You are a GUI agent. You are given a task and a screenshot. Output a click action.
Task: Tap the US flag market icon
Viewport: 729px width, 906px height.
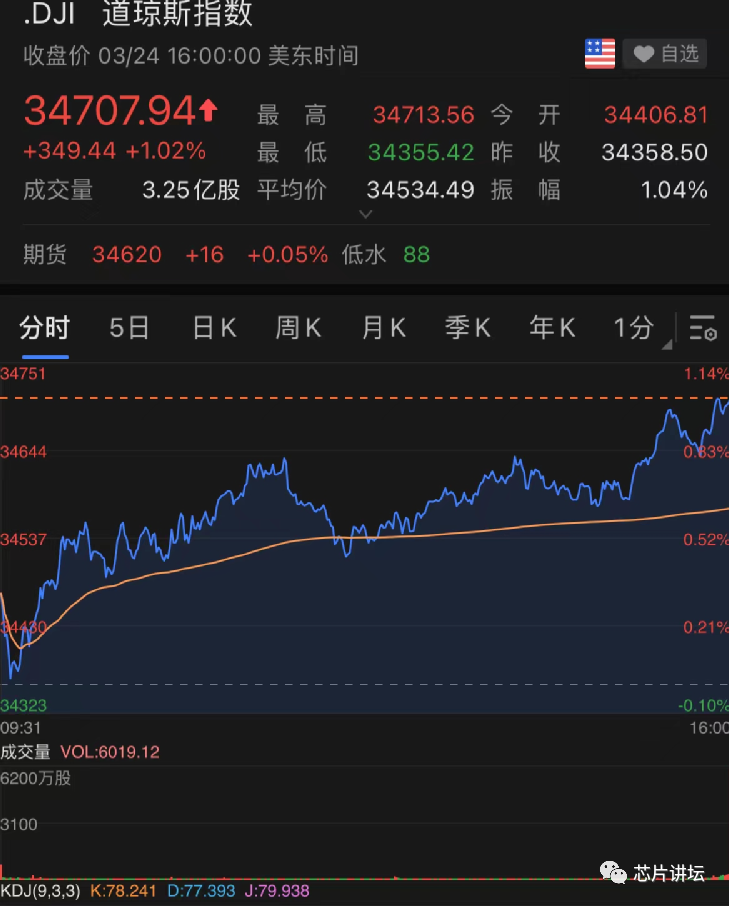[x=600, y=54]
